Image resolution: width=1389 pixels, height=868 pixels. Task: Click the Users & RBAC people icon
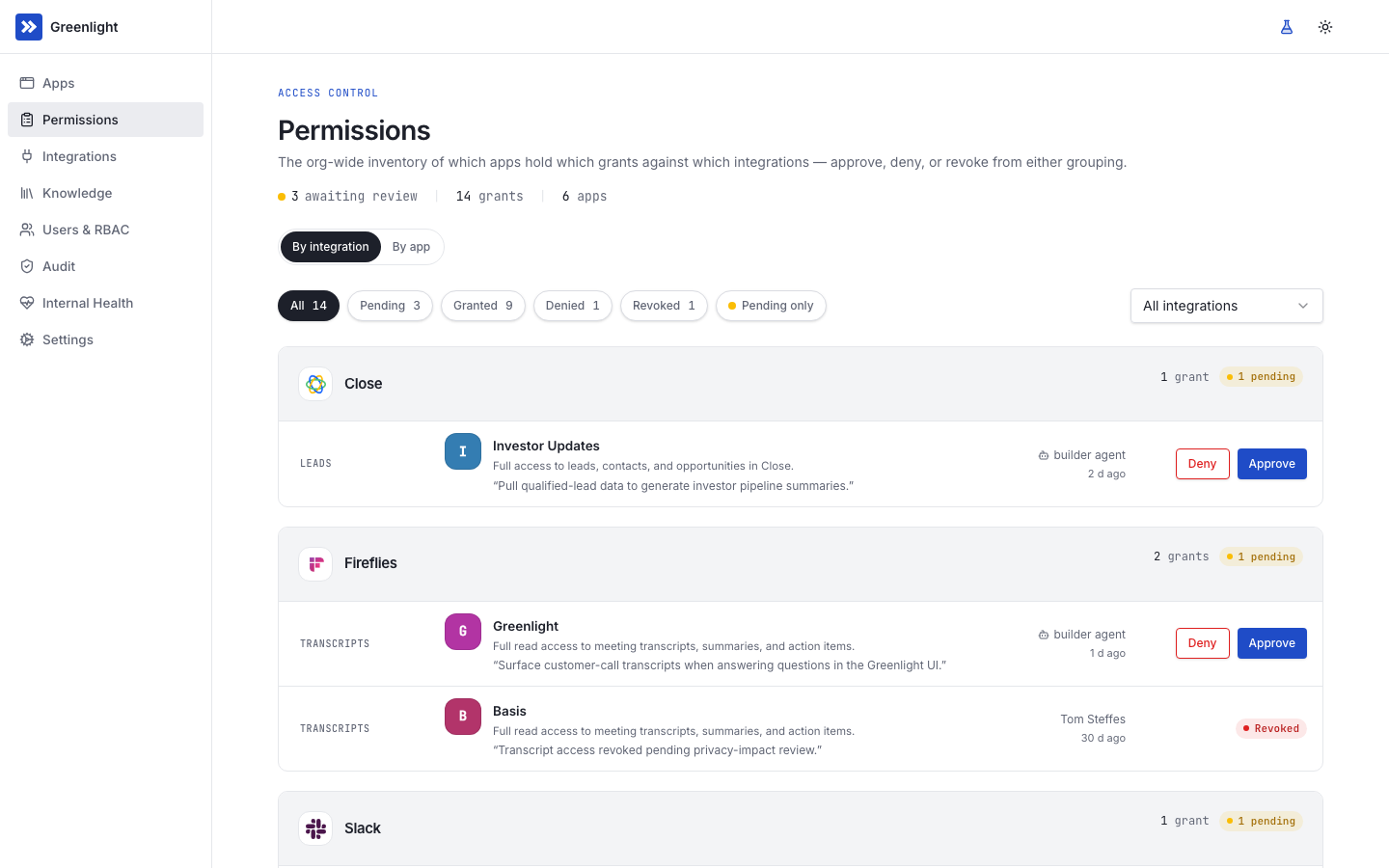27,230
